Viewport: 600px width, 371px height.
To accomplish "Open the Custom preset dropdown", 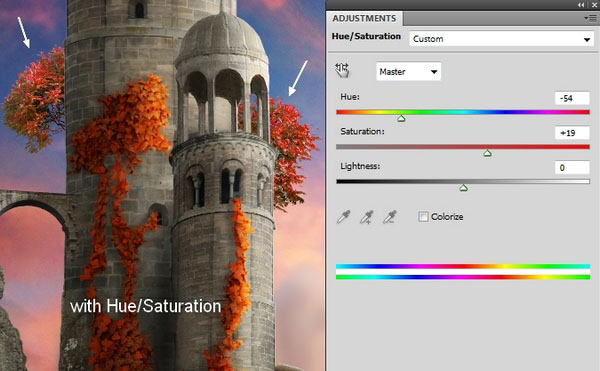I will [501, 39].
